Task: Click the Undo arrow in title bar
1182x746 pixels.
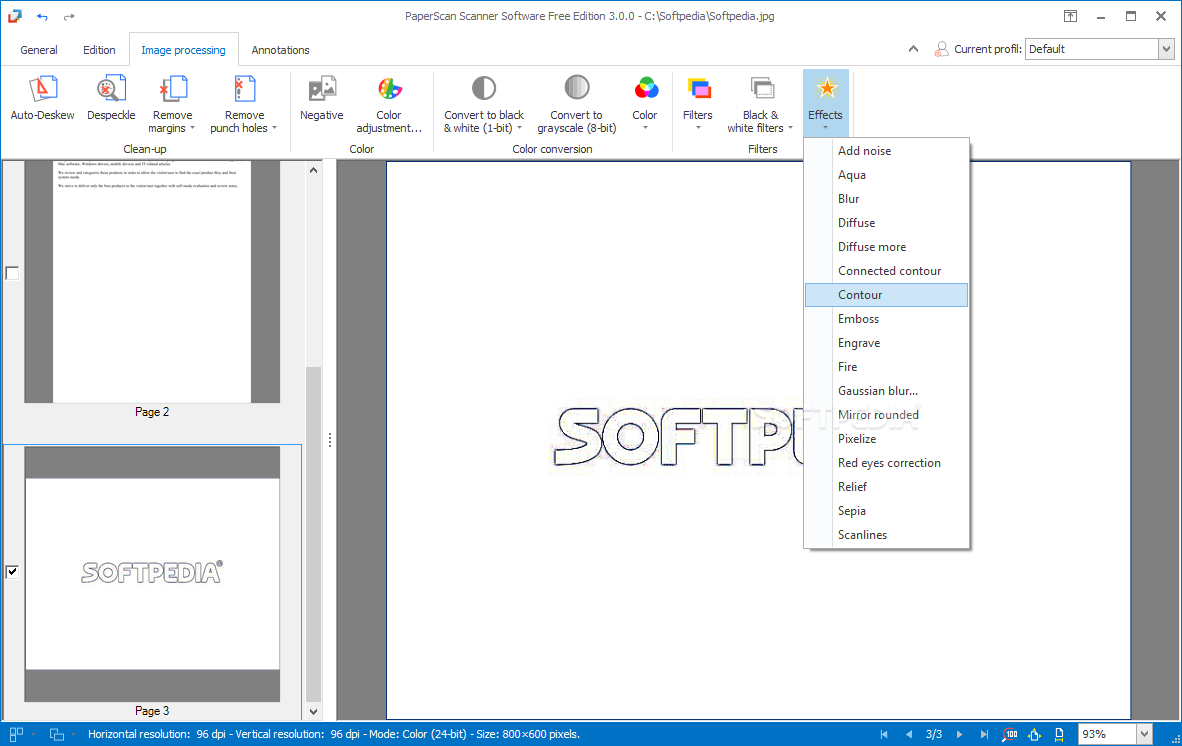Action: click(42, 17)
